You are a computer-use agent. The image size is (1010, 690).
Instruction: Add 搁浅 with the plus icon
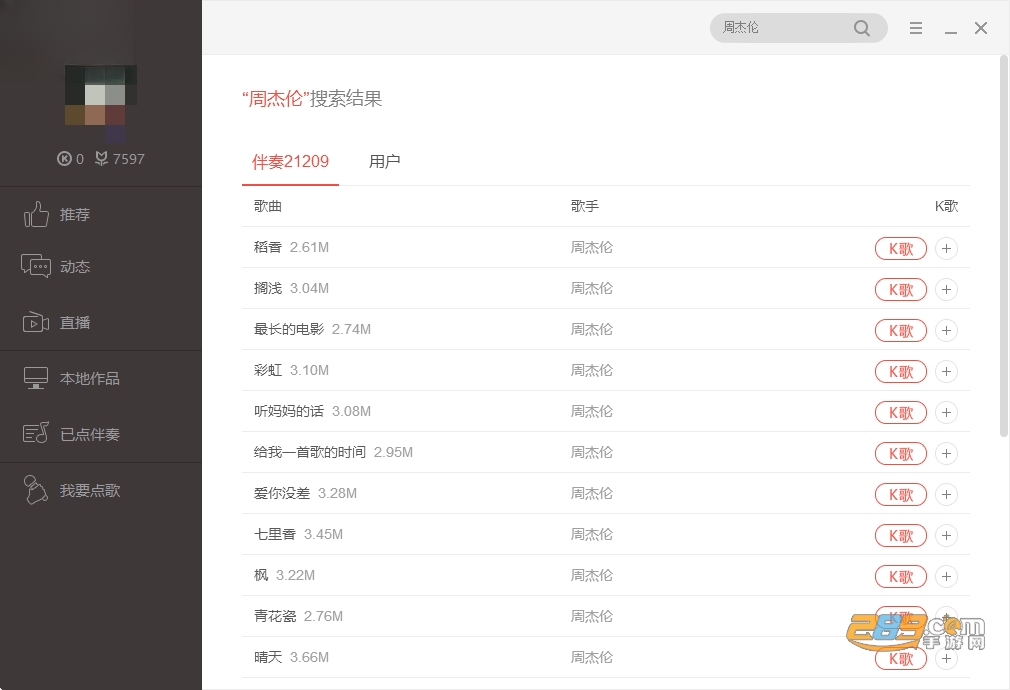[x=946, y=289]
